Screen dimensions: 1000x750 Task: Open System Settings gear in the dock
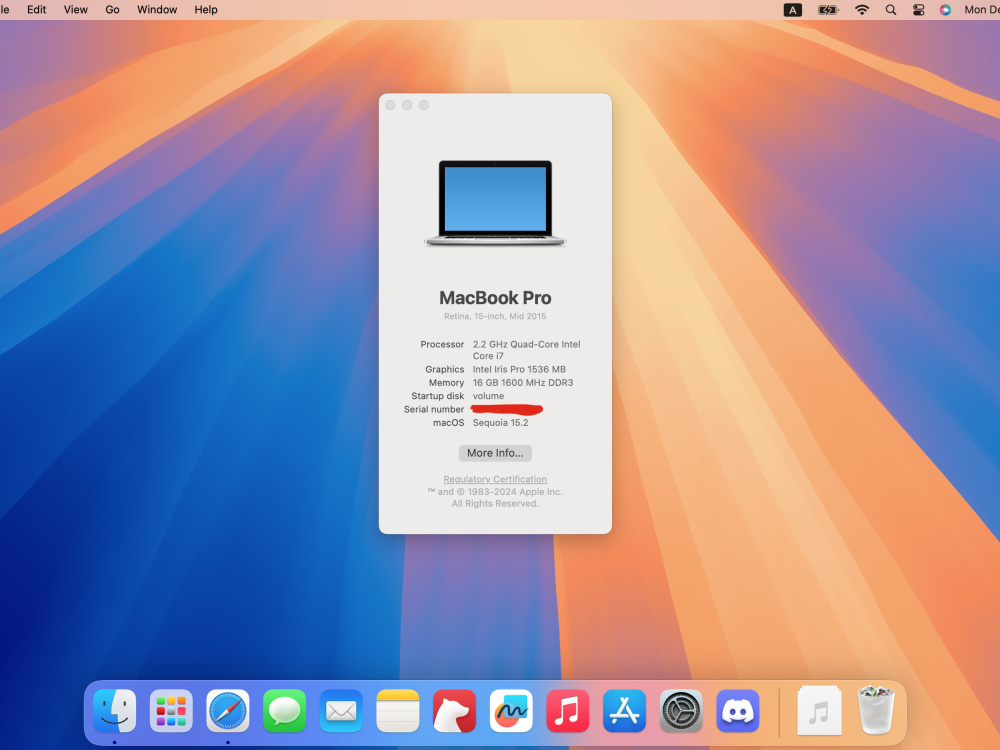pos(681,710)
